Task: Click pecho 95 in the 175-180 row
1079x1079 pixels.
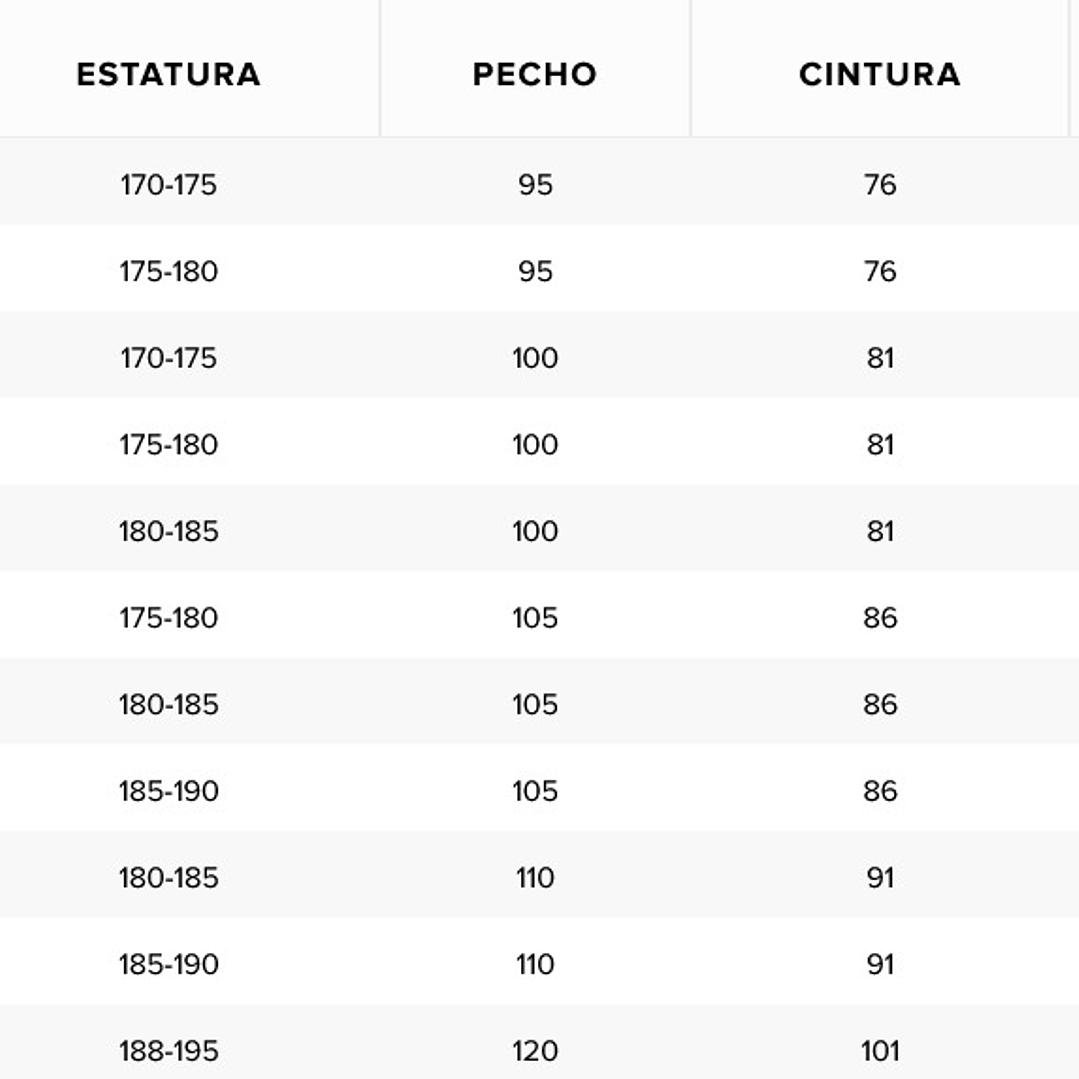Action: pos(534,271)
